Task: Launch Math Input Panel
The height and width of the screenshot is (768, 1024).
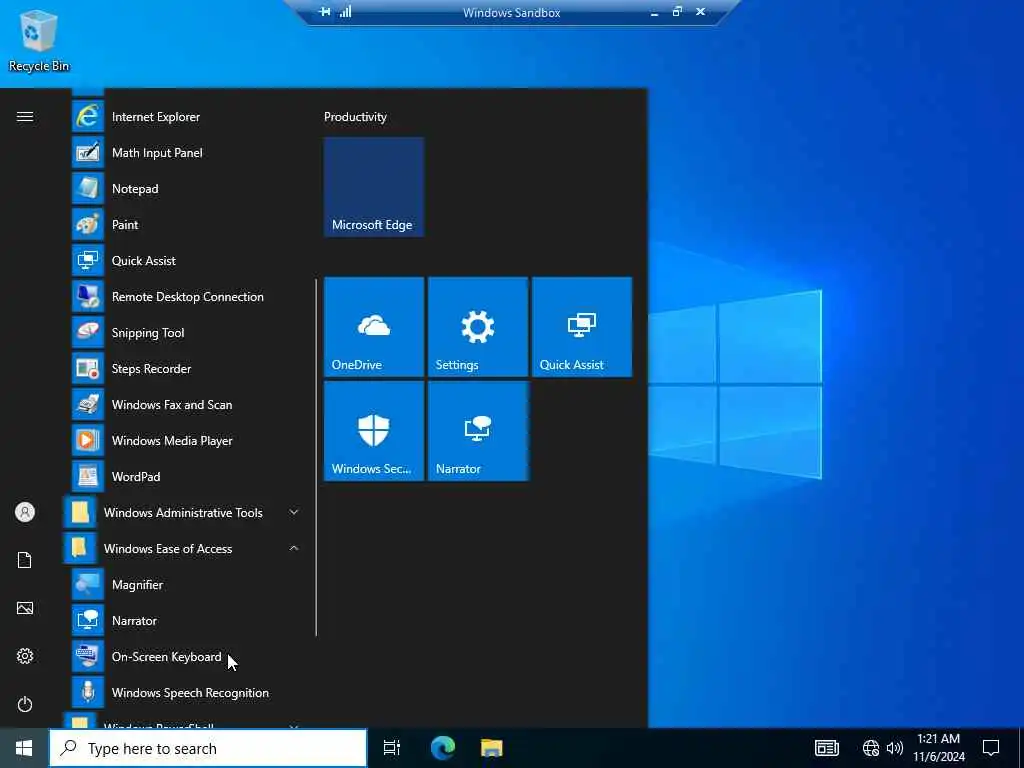Action: click(186, 153)
